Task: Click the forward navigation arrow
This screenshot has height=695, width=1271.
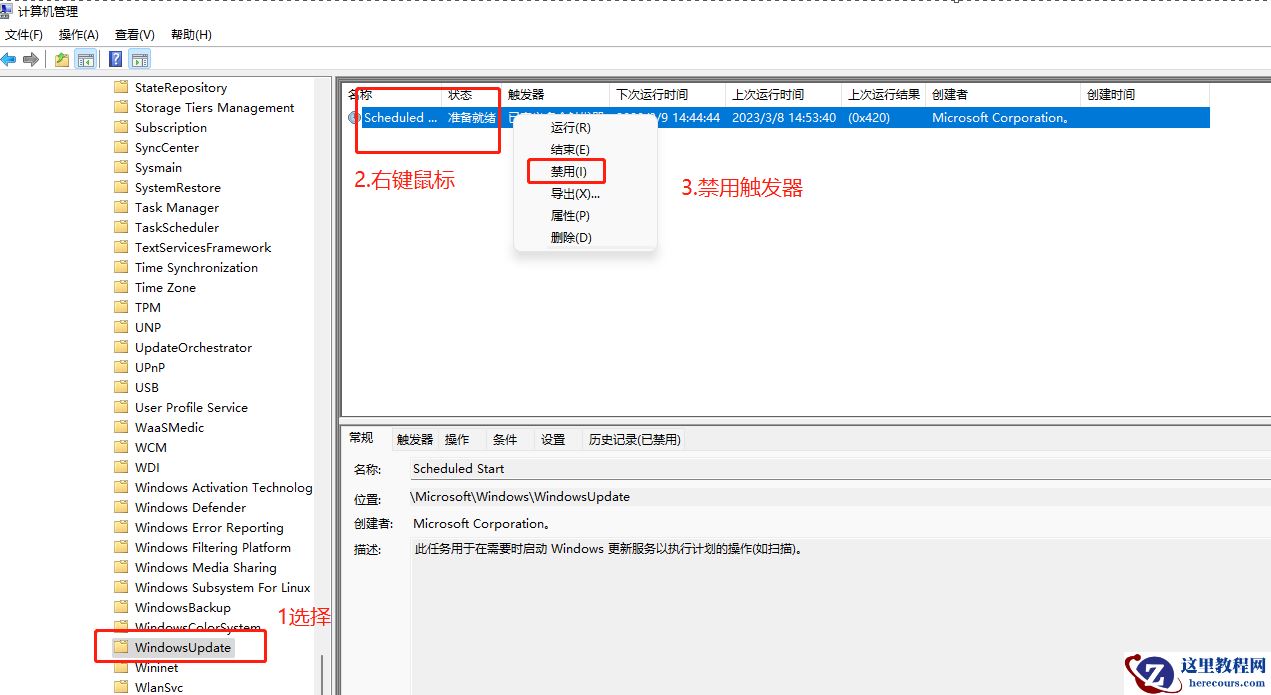Action: [x=31, y=58]
